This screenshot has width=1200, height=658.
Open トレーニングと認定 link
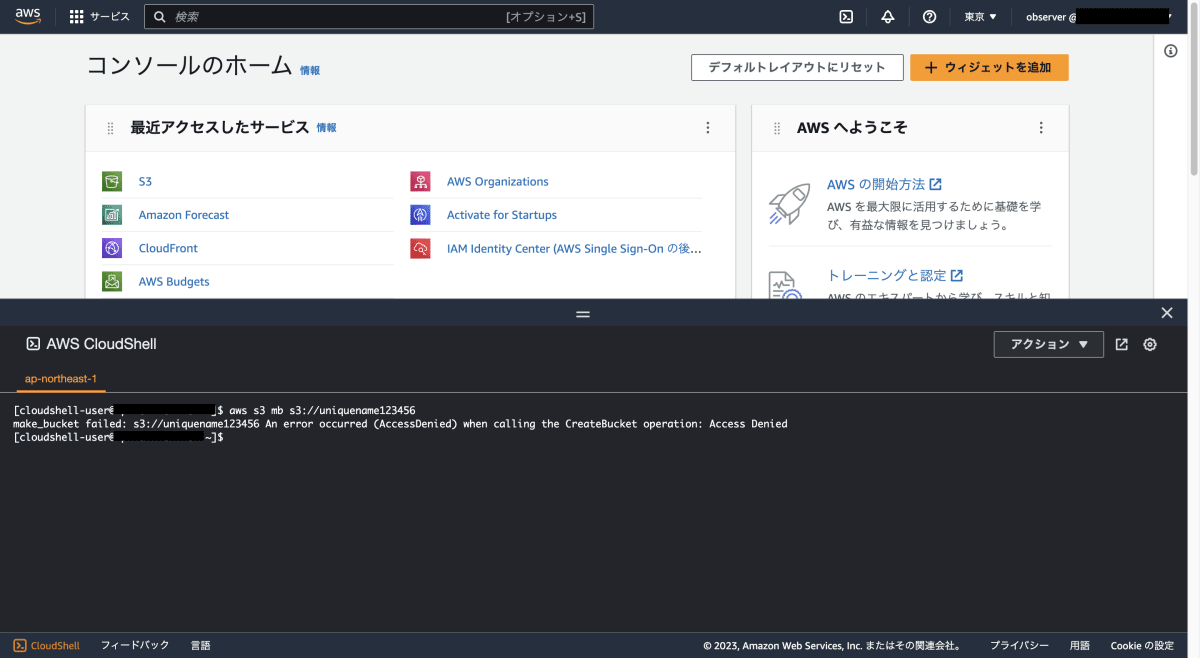895,275
